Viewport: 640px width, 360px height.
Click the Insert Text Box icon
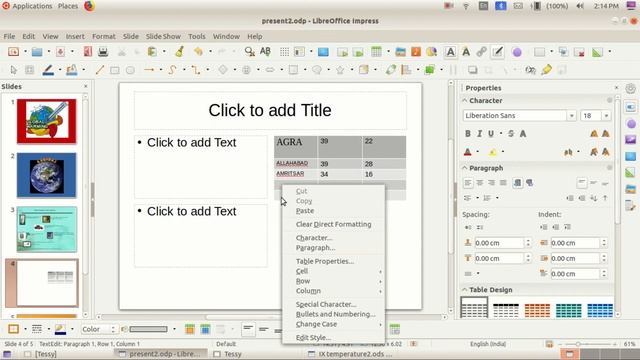(x=450, y=52)
